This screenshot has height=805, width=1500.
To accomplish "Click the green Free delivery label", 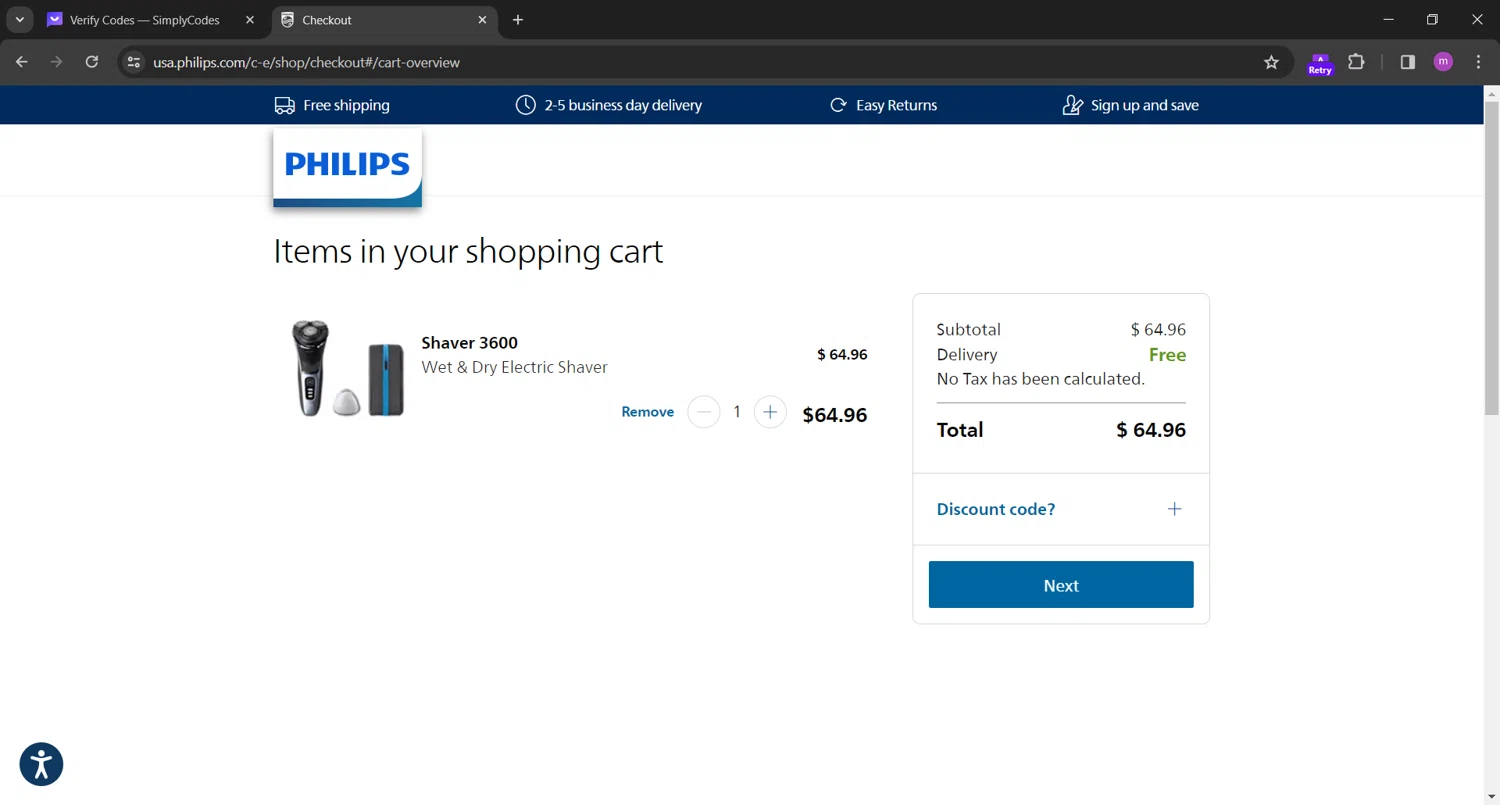I will 1167,355.
